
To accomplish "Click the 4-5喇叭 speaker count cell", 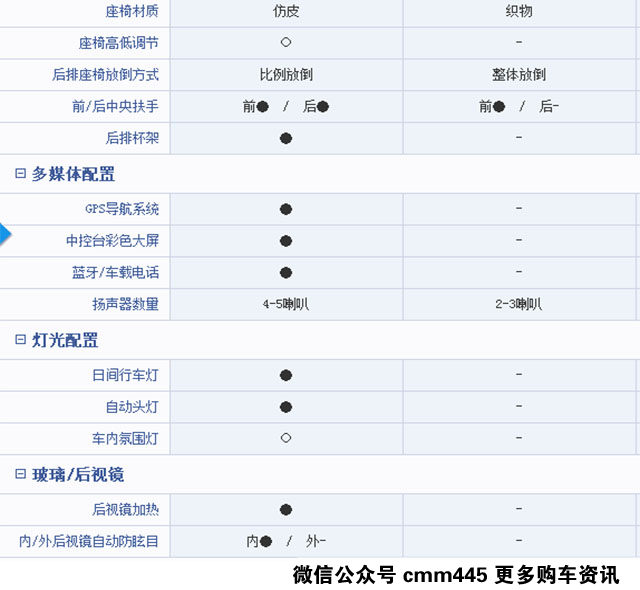I will [286, 305].
